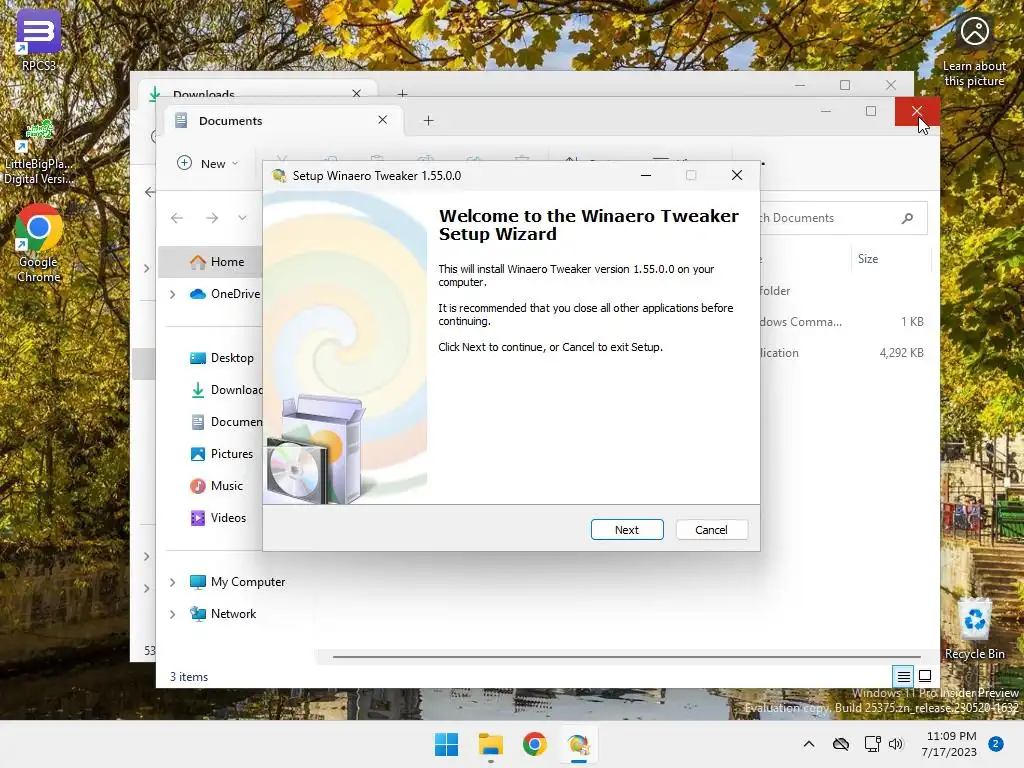Screen dimensions: 1024x768
Task: Open Music folder in navigation pane
Action: coord(217,486)
